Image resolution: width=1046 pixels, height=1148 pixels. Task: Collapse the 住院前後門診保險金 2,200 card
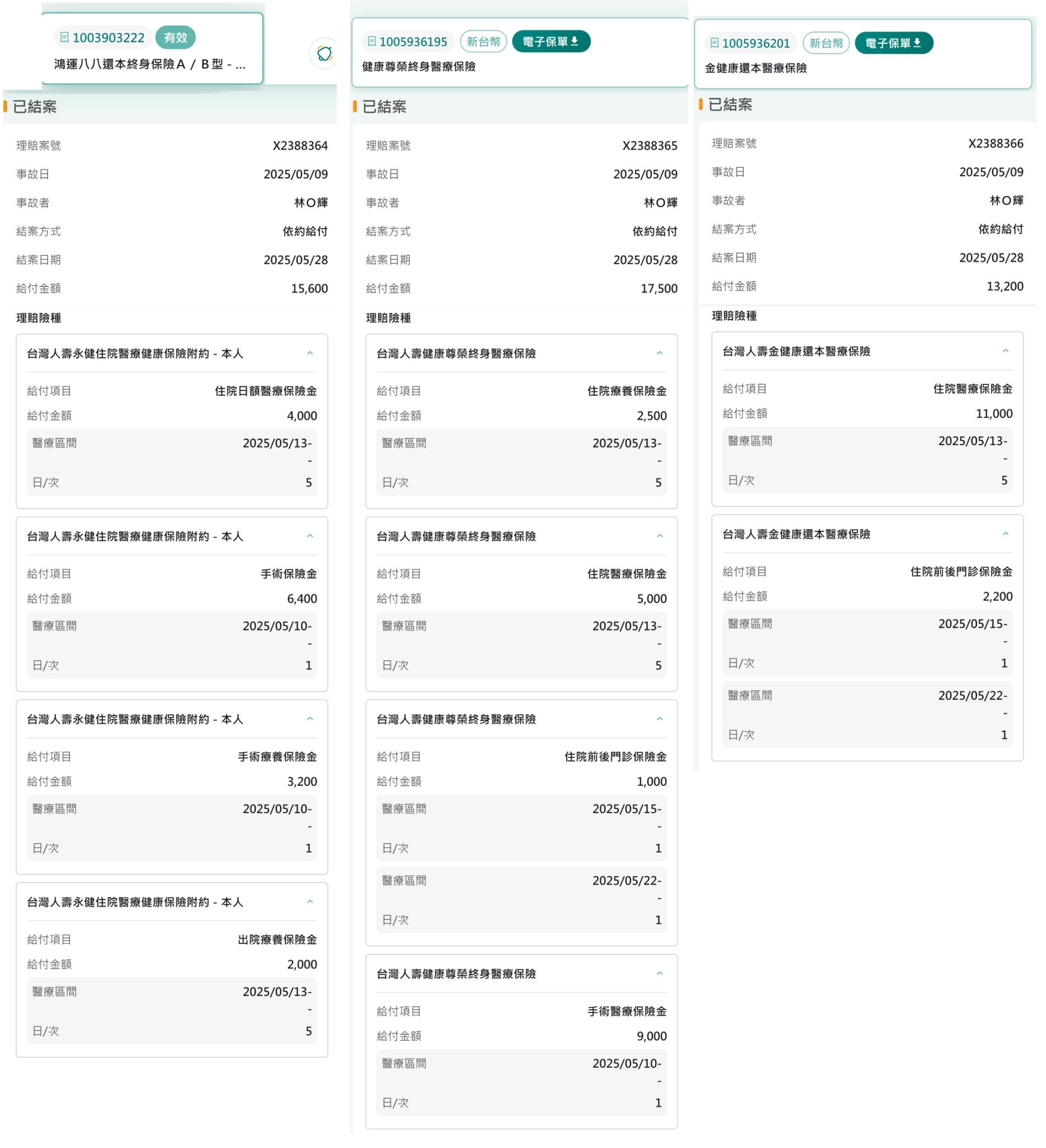[1006, 534]
